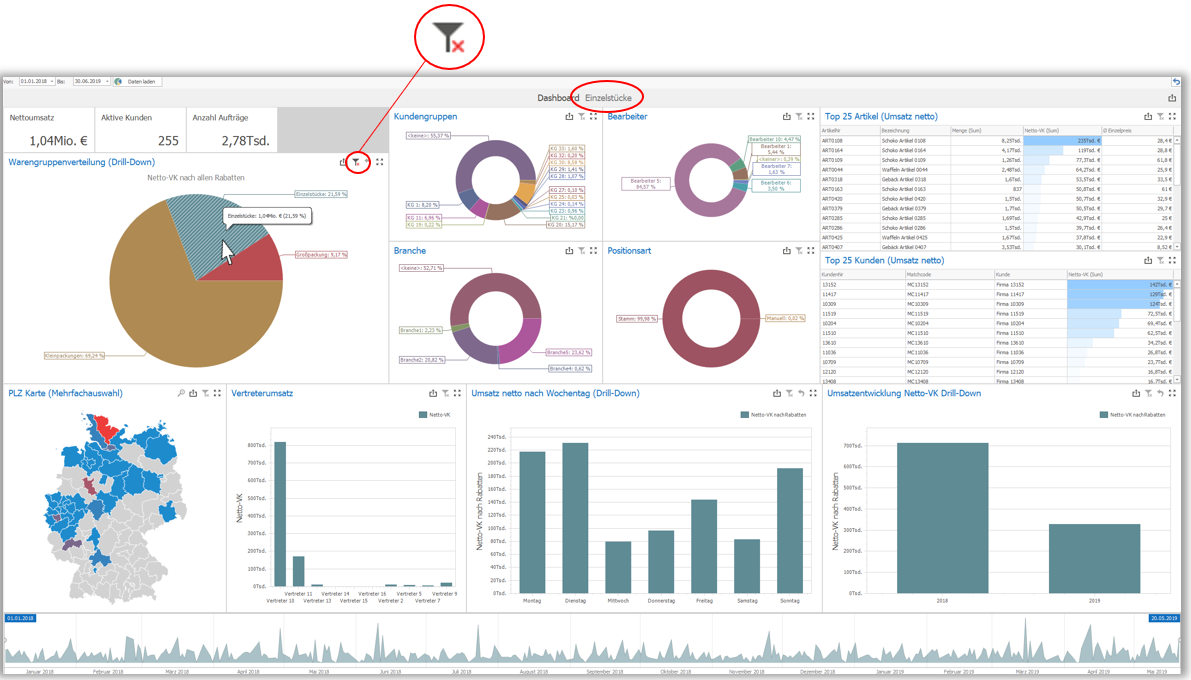Export the PLZ Karte map

pos(193,393)
